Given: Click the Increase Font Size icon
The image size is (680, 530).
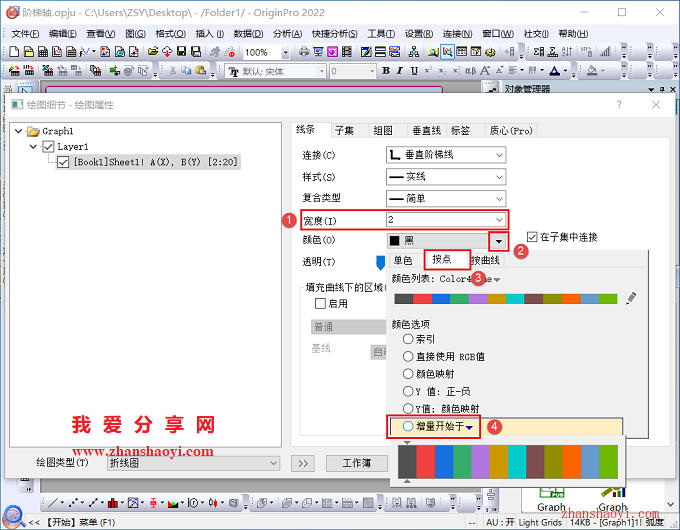Looking at the screenshot, I should pos(485,71).
